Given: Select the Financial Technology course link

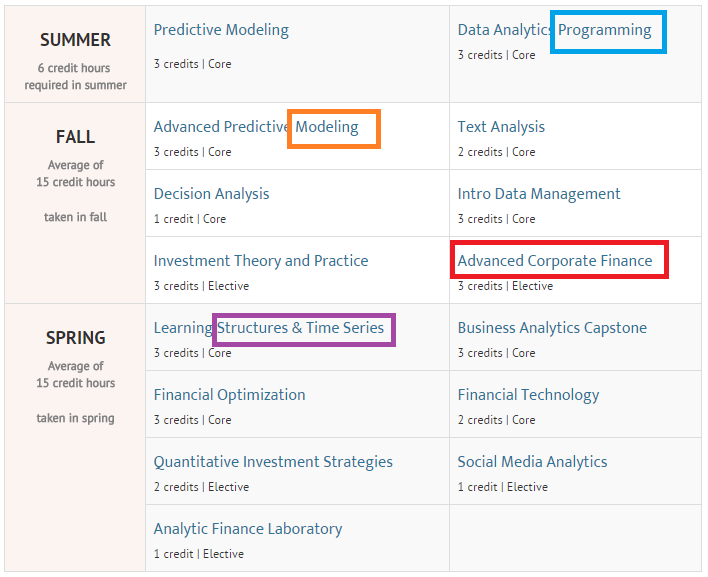Looking at the screenshot, I should point(528,395).
